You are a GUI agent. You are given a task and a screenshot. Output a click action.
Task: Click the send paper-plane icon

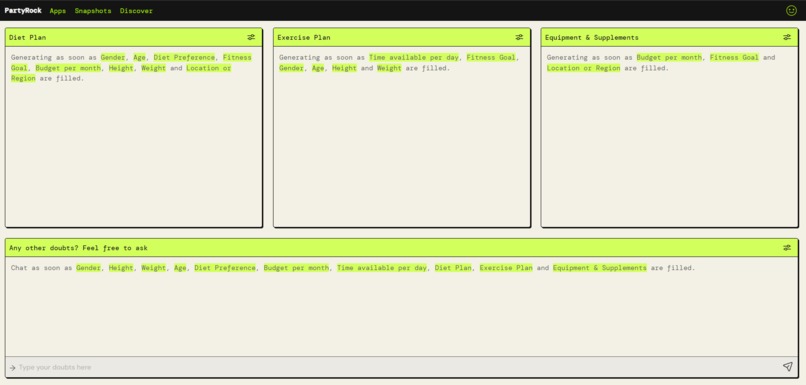tap(787, 366)
